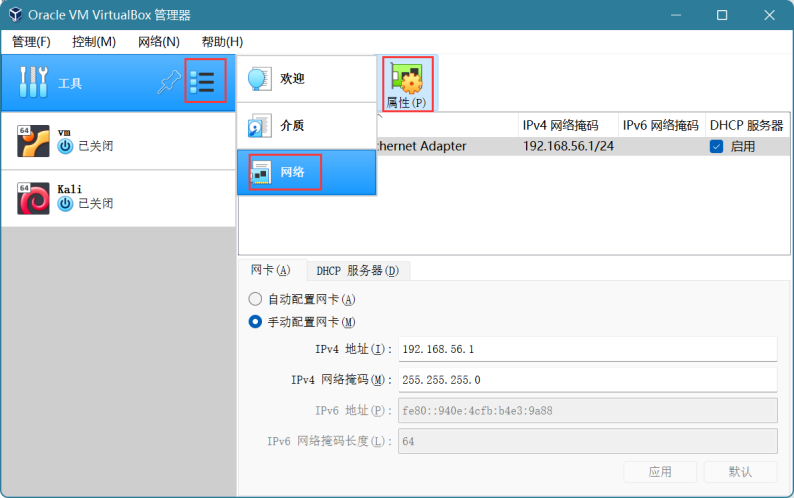This screenshot has height=498, width=794.
Task: Select the Kali virtual machine icon
Action: [33, 199]
